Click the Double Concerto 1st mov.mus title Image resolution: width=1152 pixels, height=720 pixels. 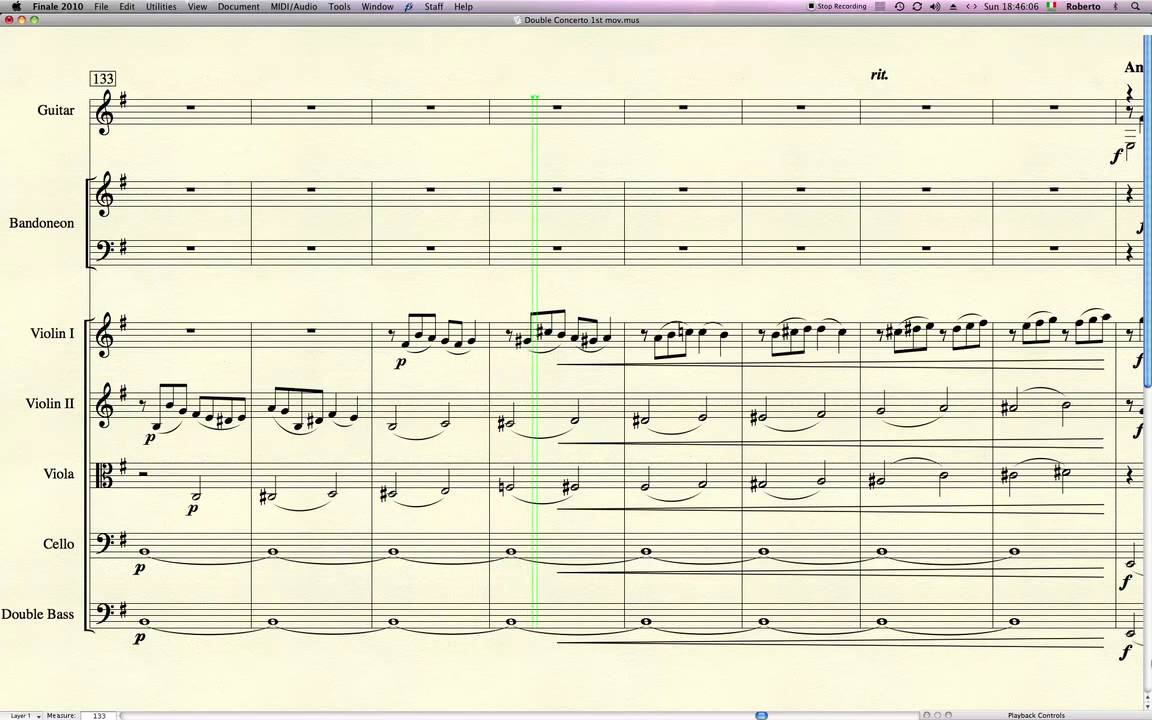point(580,20)
